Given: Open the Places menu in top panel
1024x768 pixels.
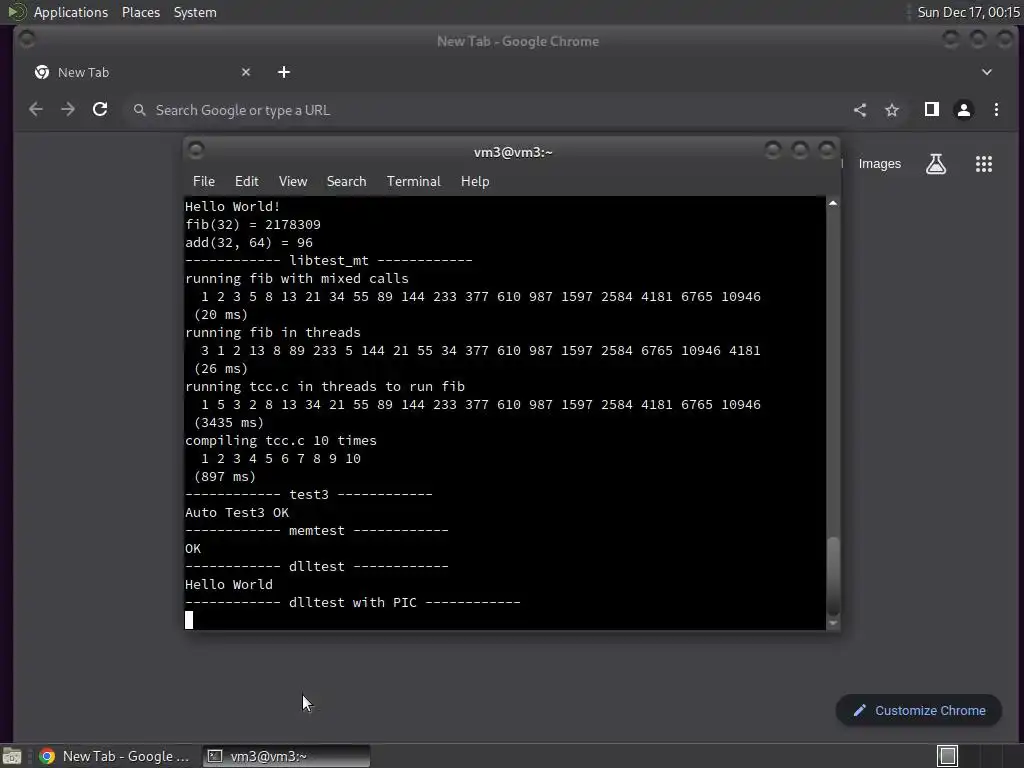Looking at the screenshot, I should tap(141, 12).
